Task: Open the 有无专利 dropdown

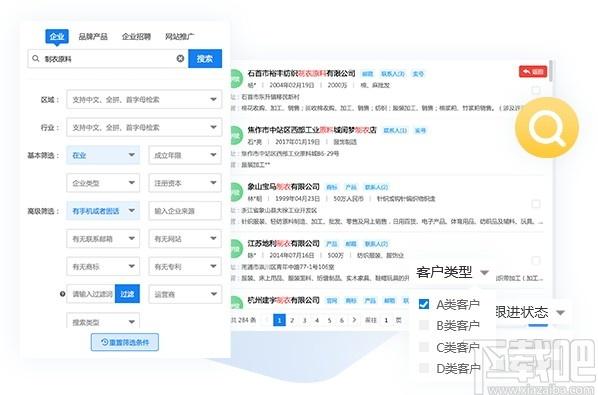Action: coord(185,267)
